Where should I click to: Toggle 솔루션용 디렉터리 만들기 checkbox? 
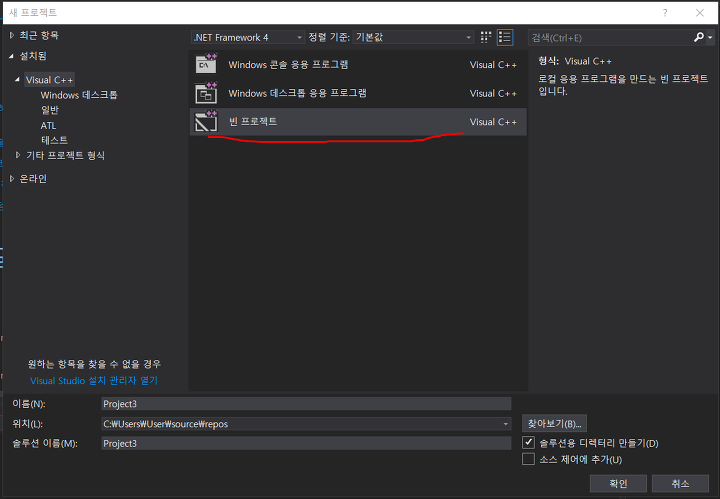point(529,443)
